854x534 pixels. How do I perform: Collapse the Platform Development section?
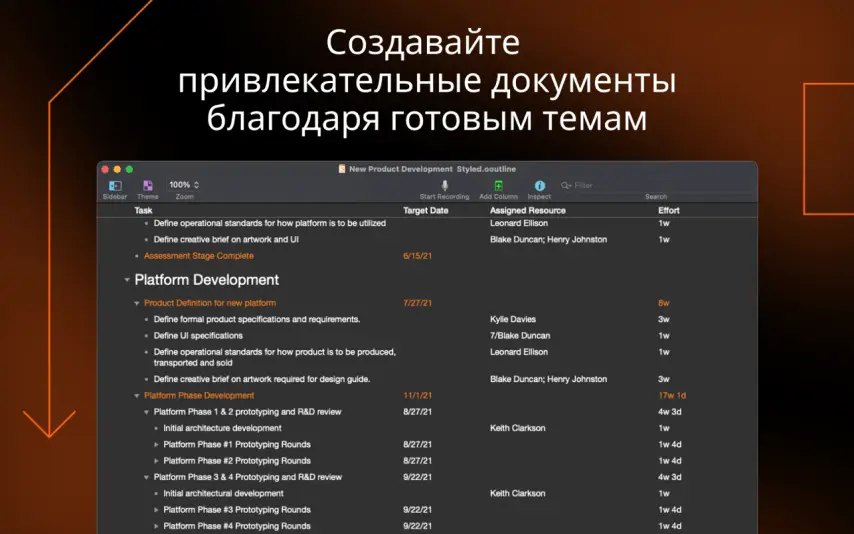tap(127, 280)
